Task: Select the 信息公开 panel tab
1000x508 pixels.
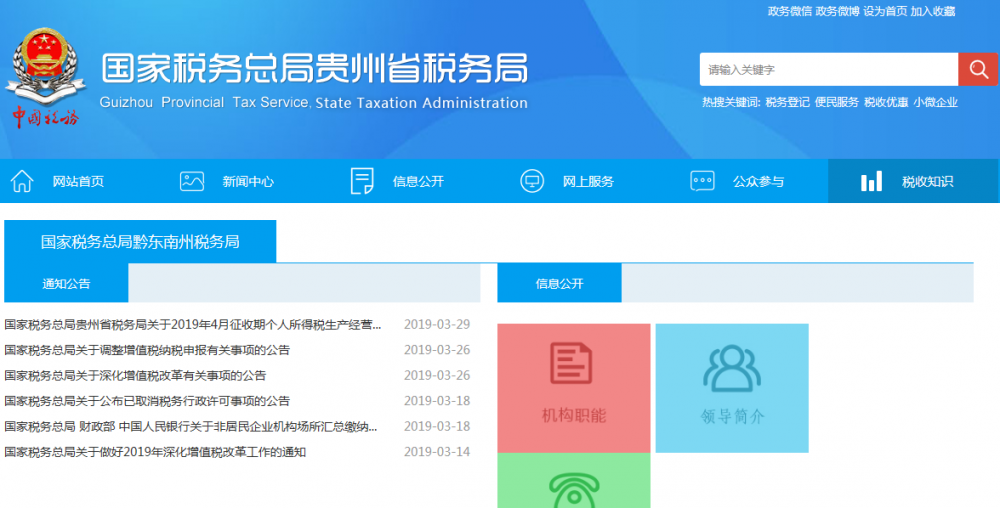Action: pos(559,284)
